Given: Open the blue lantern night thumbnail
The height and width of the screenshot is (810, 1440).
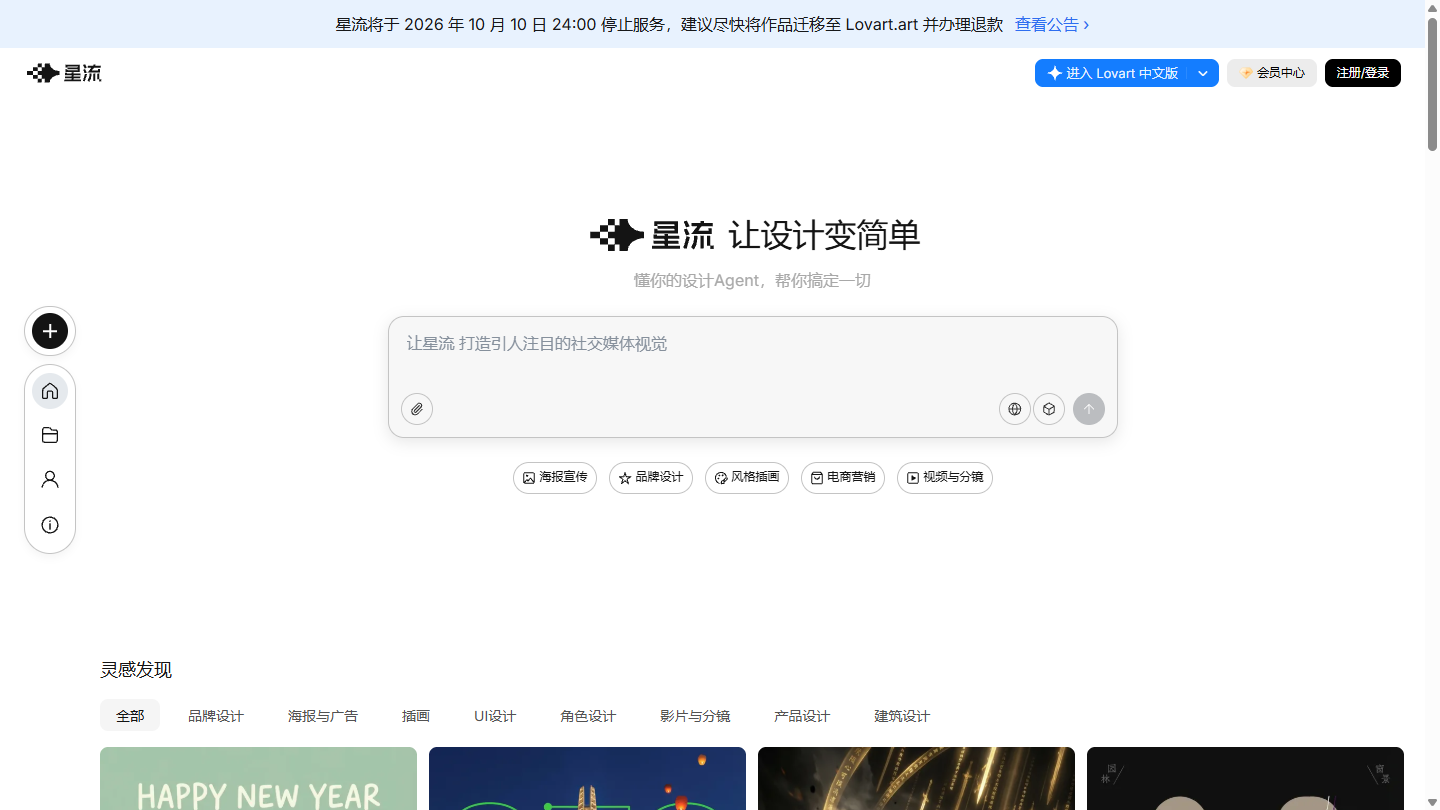Looking at the screenshot, I should [587, 778].
